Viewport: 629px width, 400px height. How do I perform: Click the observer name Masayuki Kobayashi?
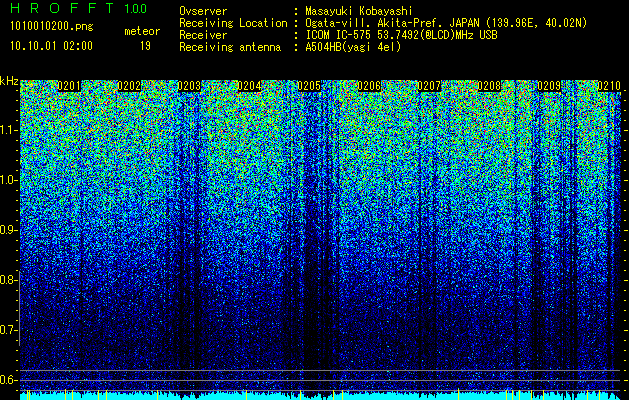click(359, 11)
